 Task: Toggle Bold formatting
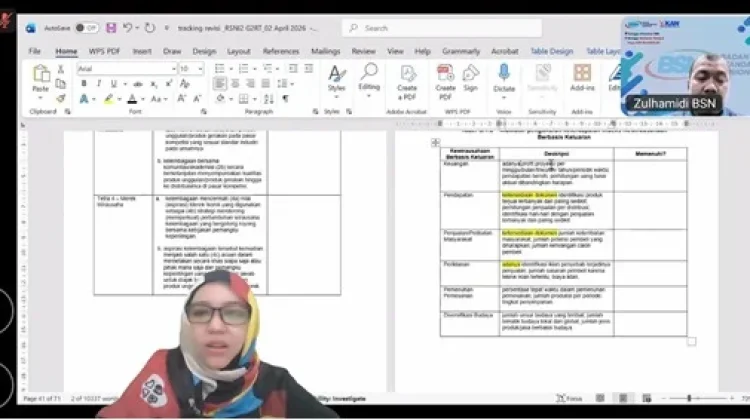click(84, 84)
